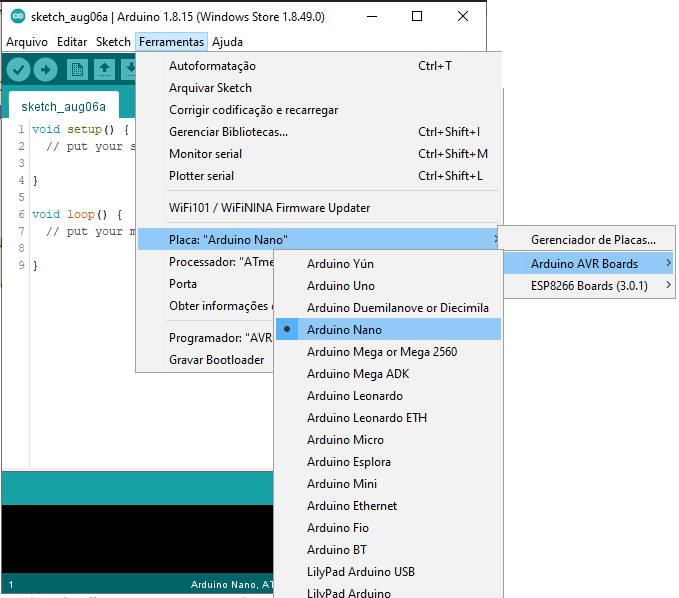The image size is (679, 598).
Task: Select the Arduino Ethernet board
Action: (x=388, y=506)
